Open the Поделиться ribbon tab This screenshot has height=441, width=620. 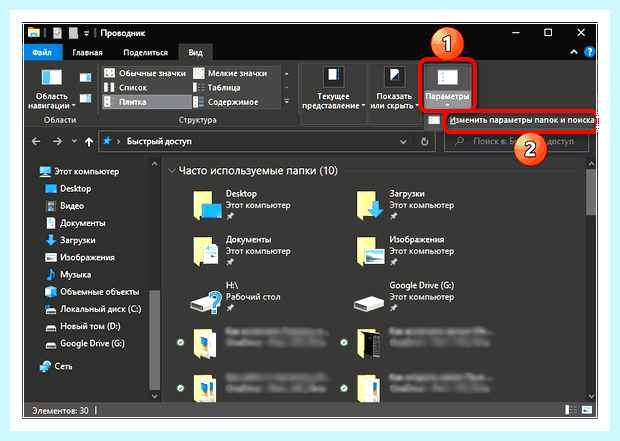[x=146, y=53]
